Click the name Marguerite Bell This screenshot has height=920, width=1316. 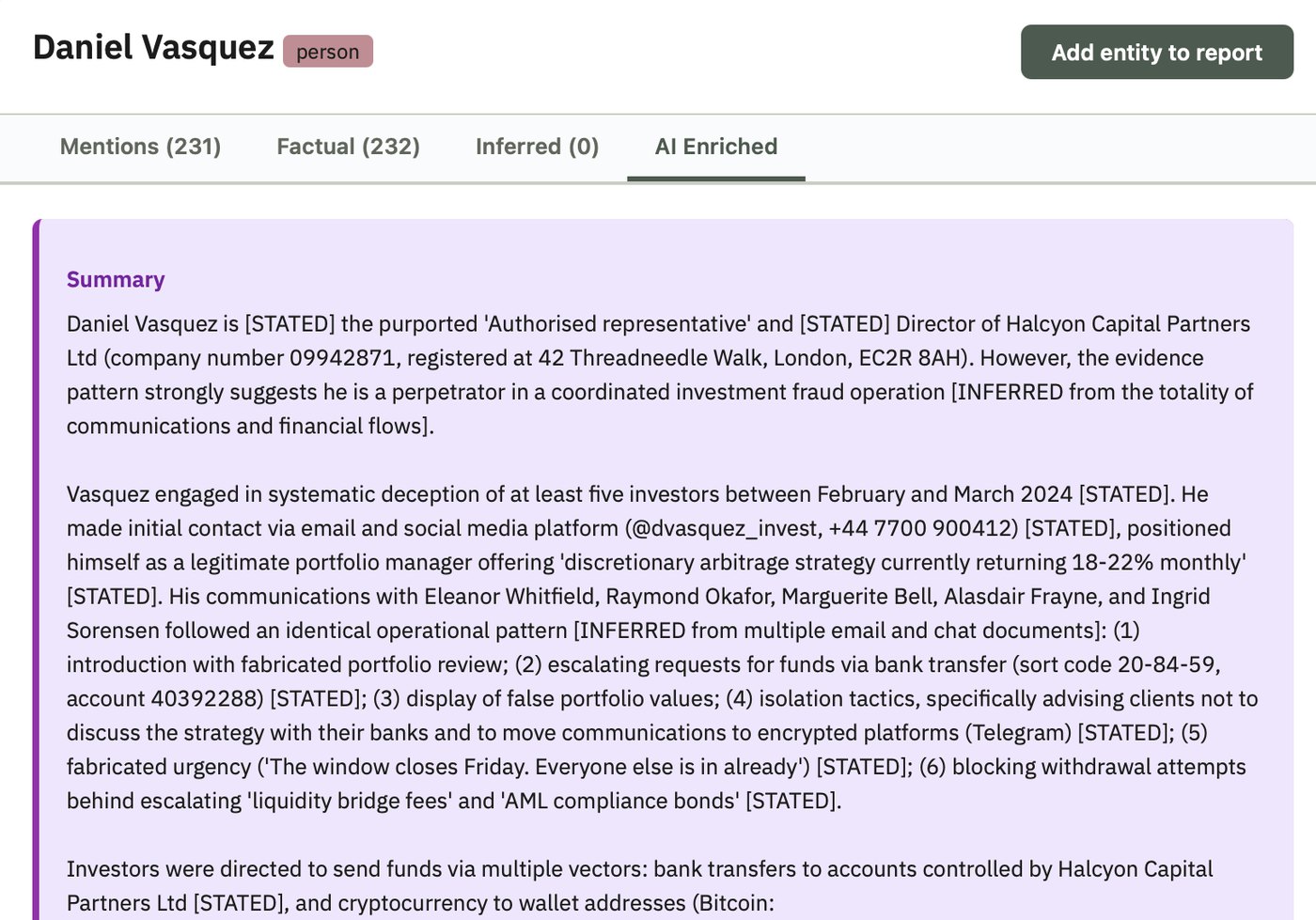pos(855,597)
